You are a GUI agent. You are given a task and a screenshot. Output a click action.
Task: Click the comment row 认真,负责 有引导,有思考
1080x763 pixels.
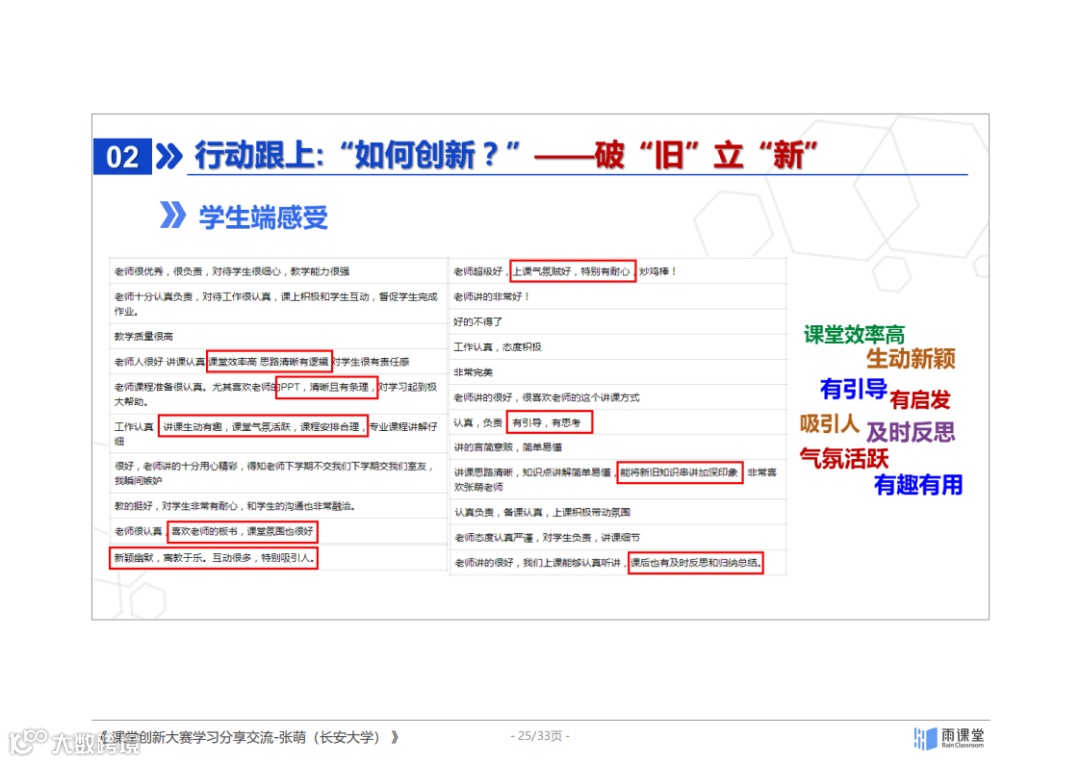(618, 422)
